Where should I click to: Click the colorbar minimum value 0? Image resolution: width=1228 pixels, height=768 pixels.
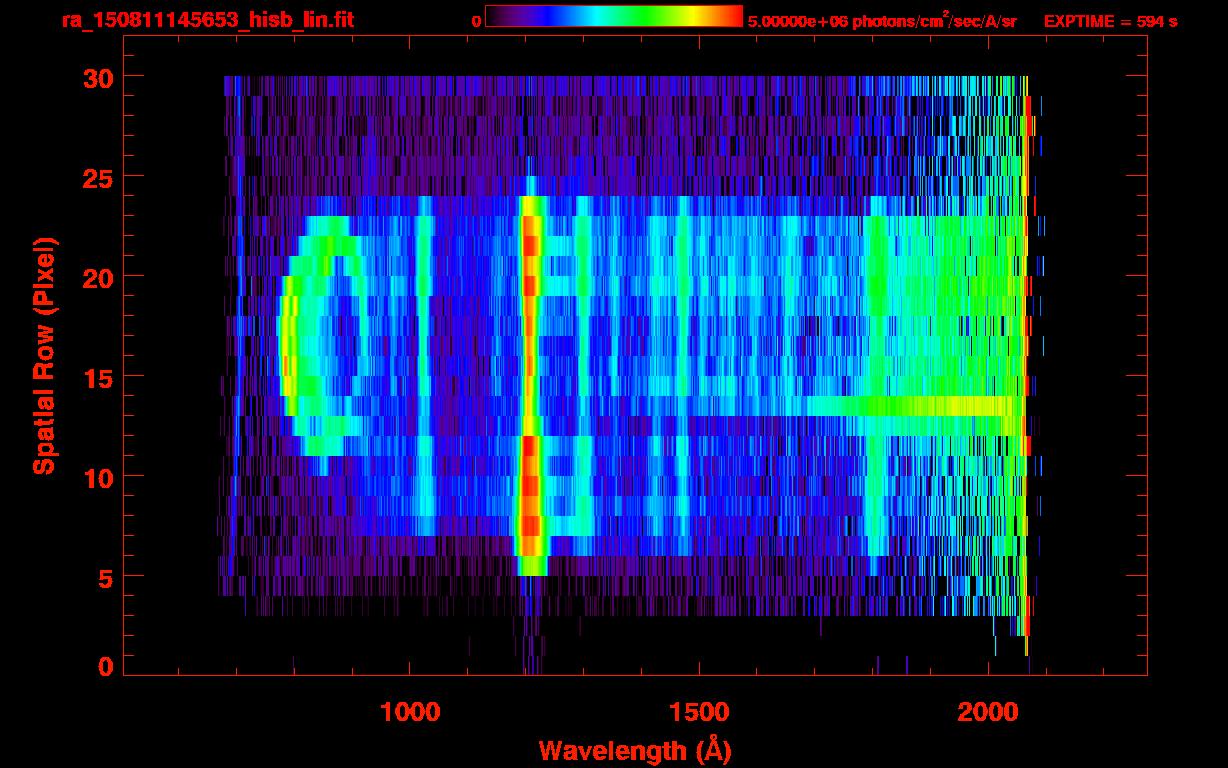pyautogui.click(x=476, y=21)
